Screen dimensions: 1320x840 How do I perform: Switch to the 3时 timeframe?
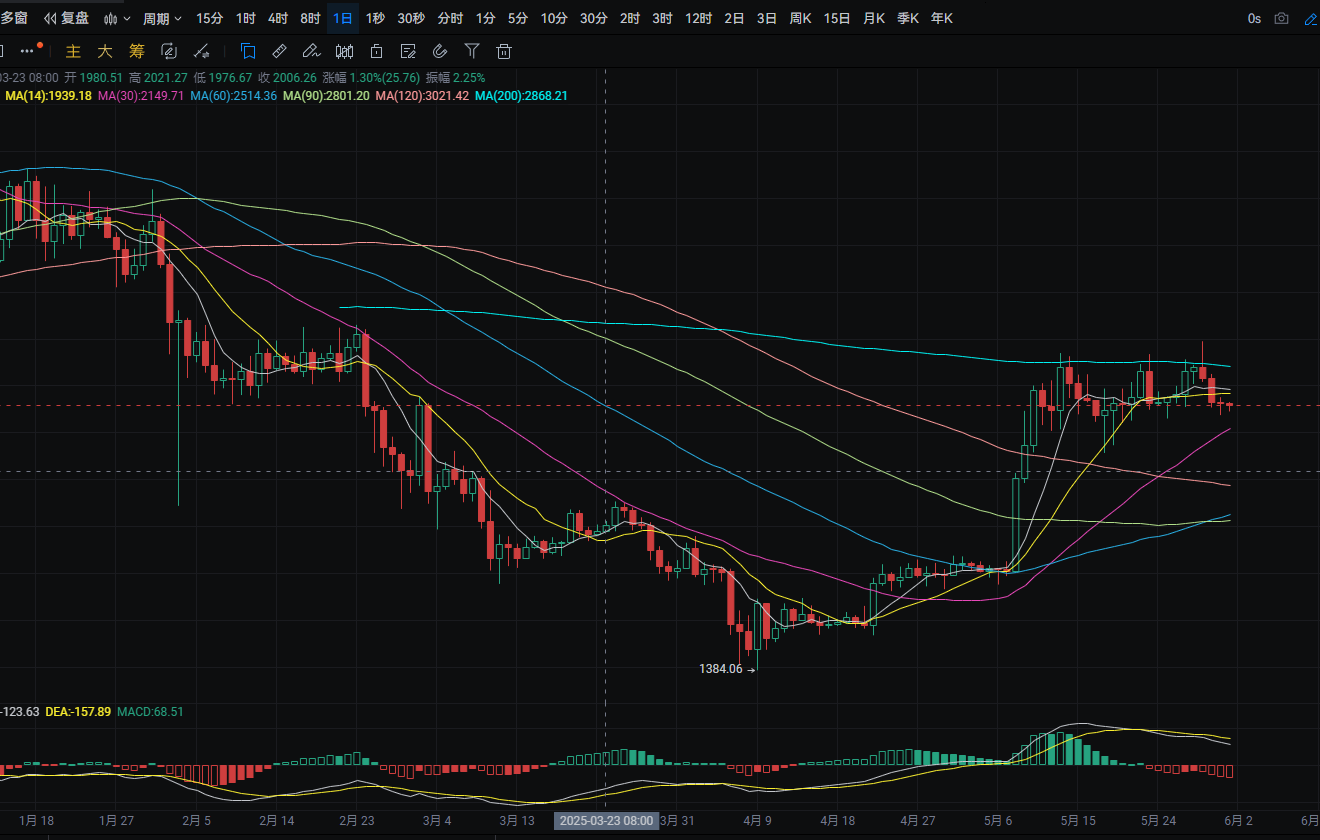click(x=662, y=18)
